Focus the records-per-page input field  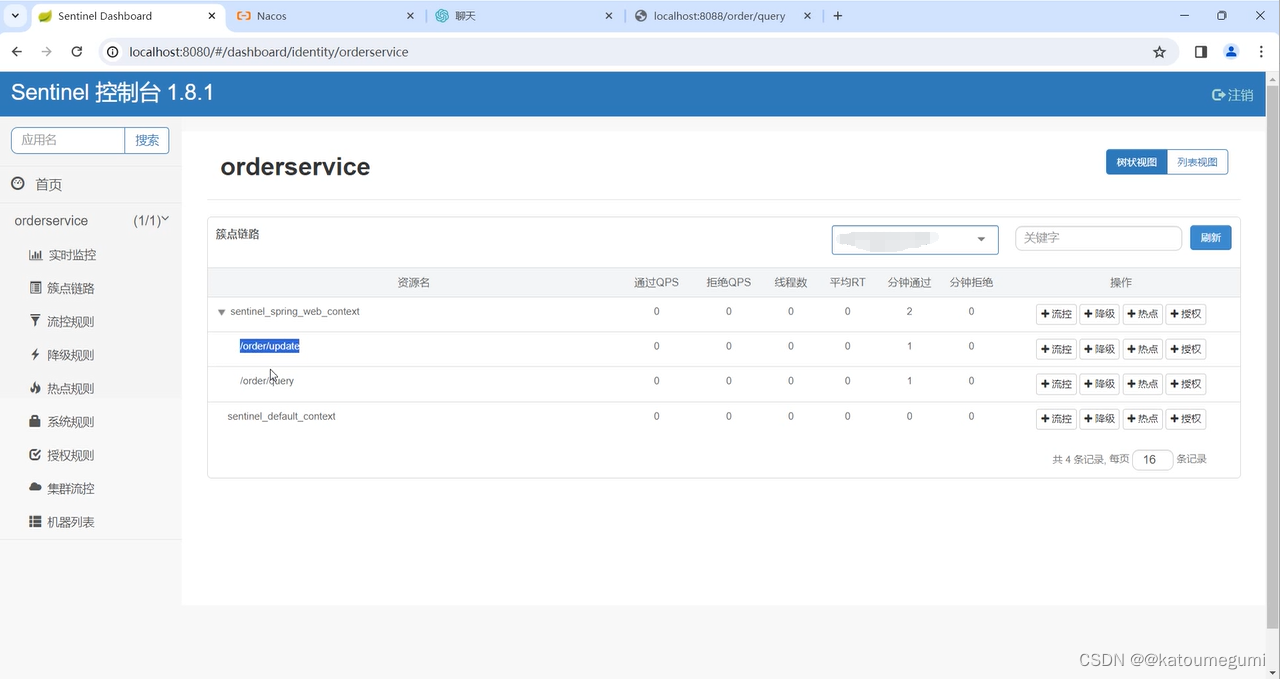pos(1152,459)
